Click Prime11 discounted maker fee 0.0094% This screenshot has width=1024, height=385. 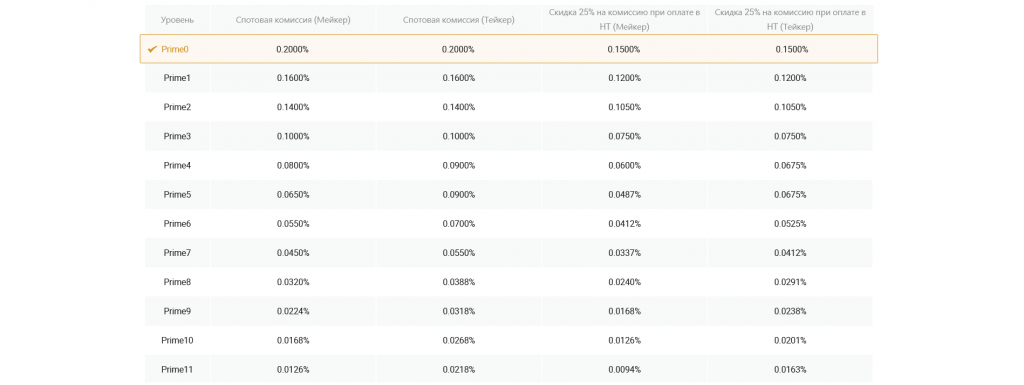[624, 369]
